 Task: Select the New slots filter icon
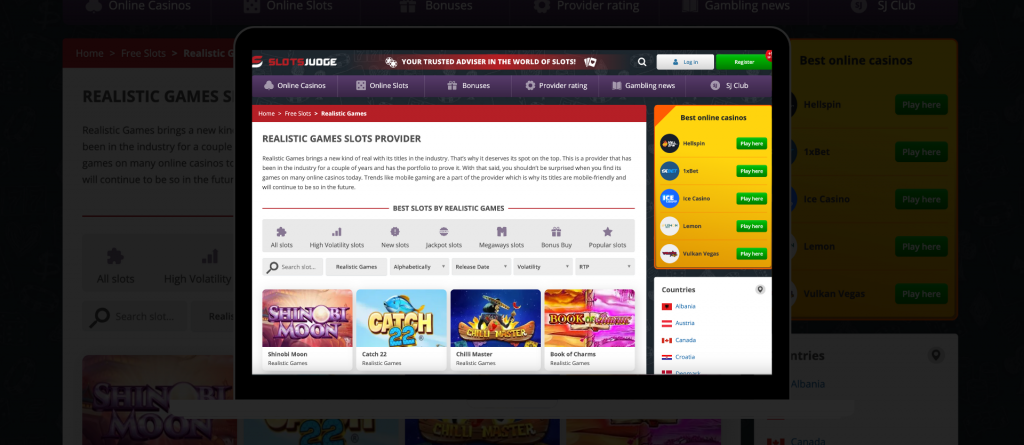(x=395, y=232)
